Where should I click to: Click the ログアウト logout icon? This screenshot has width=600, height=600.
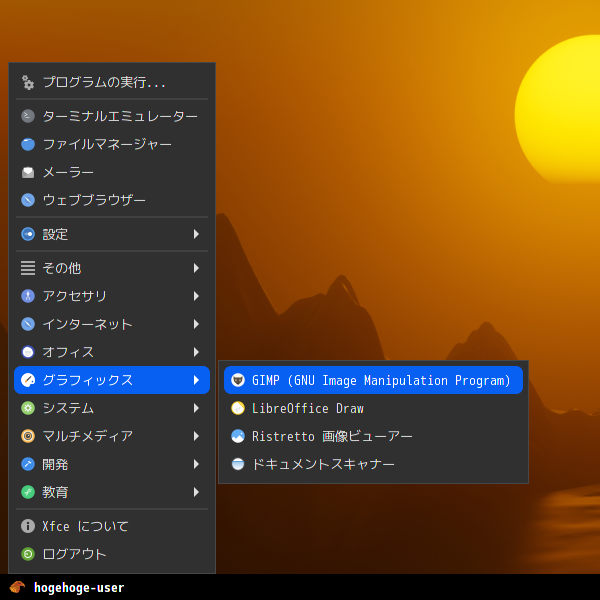tap(28, 554)
